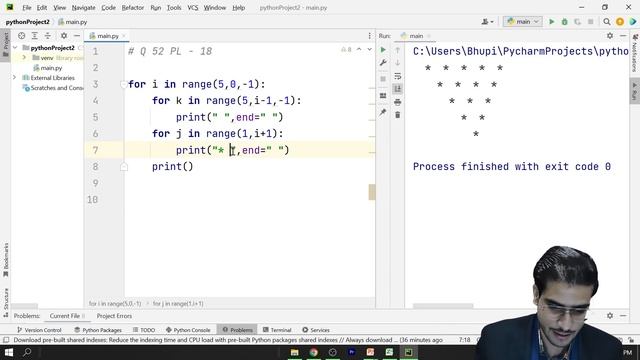Fold the for loop at line 3
This screenshot has width=640, height=360.
(123, 84)
